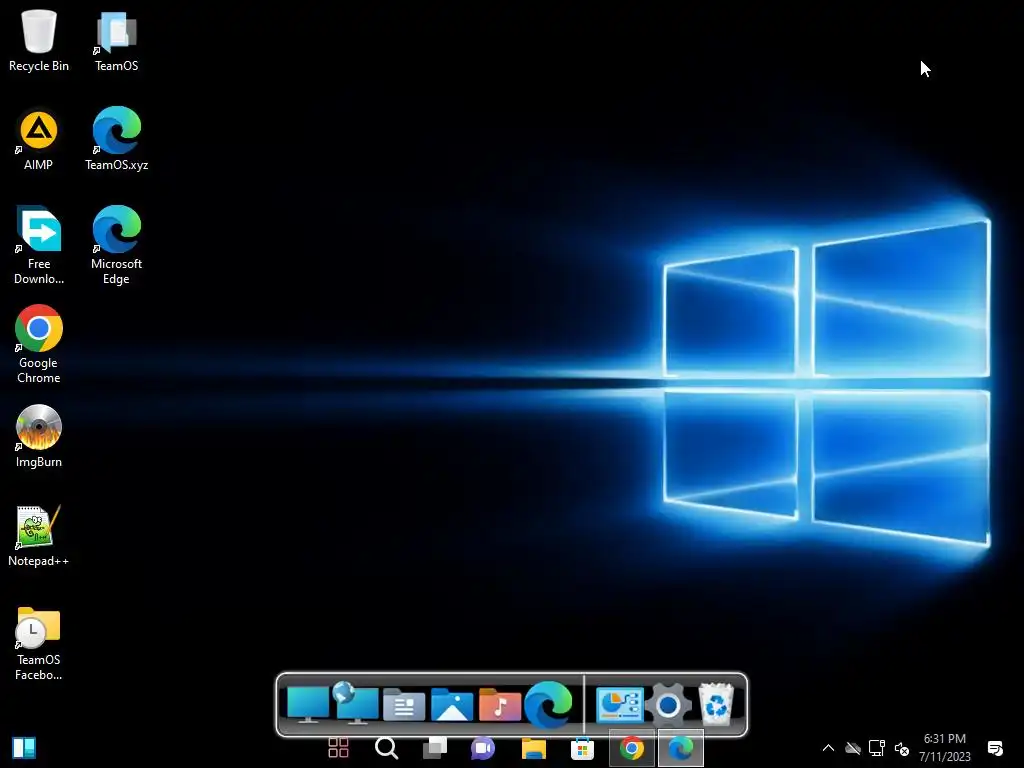Open the TeamOS desktop shortcut
Image resolution: width=1024 pixels, height=768 pixels.
(116, 40)
